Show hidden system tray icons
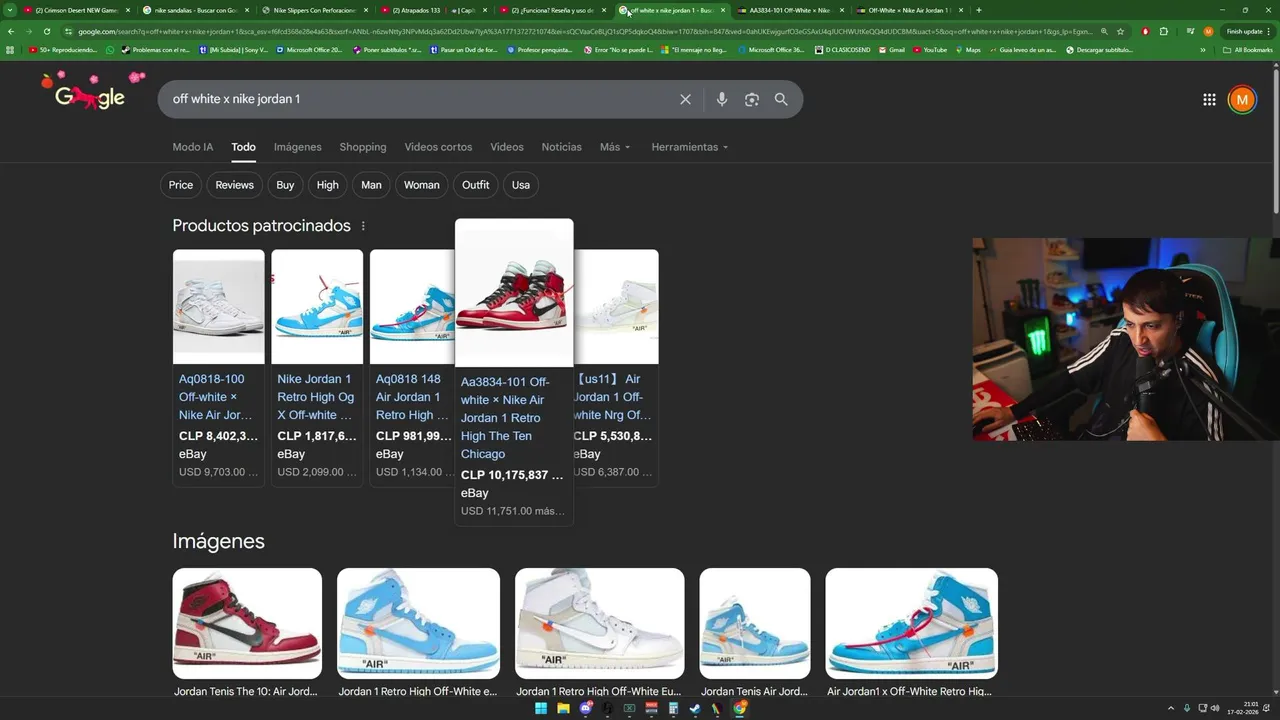Image resolution: width=1280 pixels, height=720 pixels. pyautogui.click(x=1172, y=709)
